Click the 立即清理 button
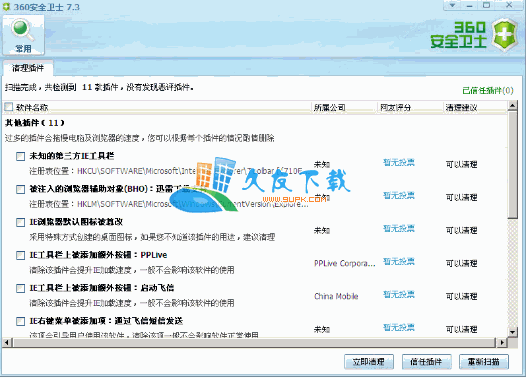 369,362
